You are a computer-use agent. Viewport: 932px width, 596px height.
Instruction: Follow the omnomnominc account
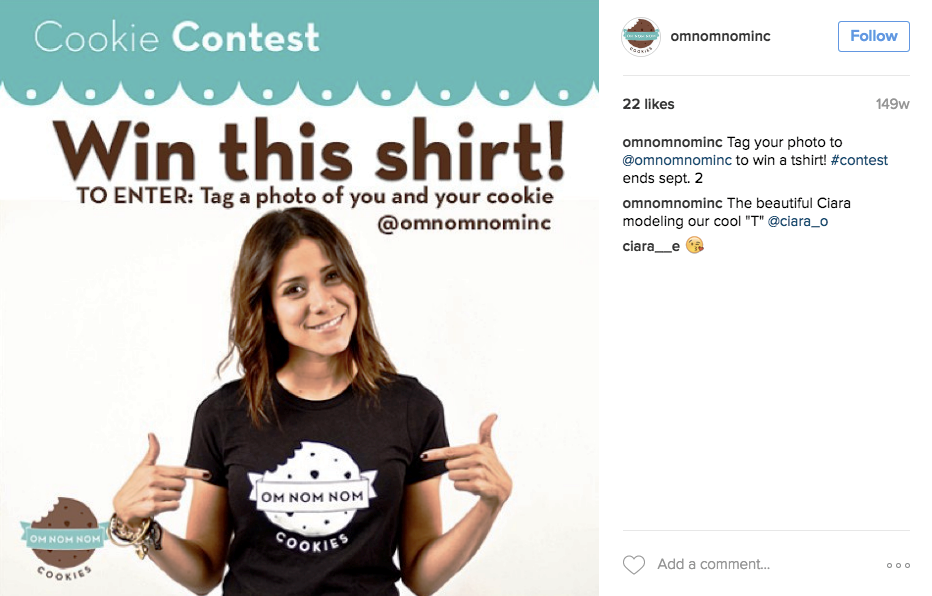pyautogui.click(x=874, y=36)
